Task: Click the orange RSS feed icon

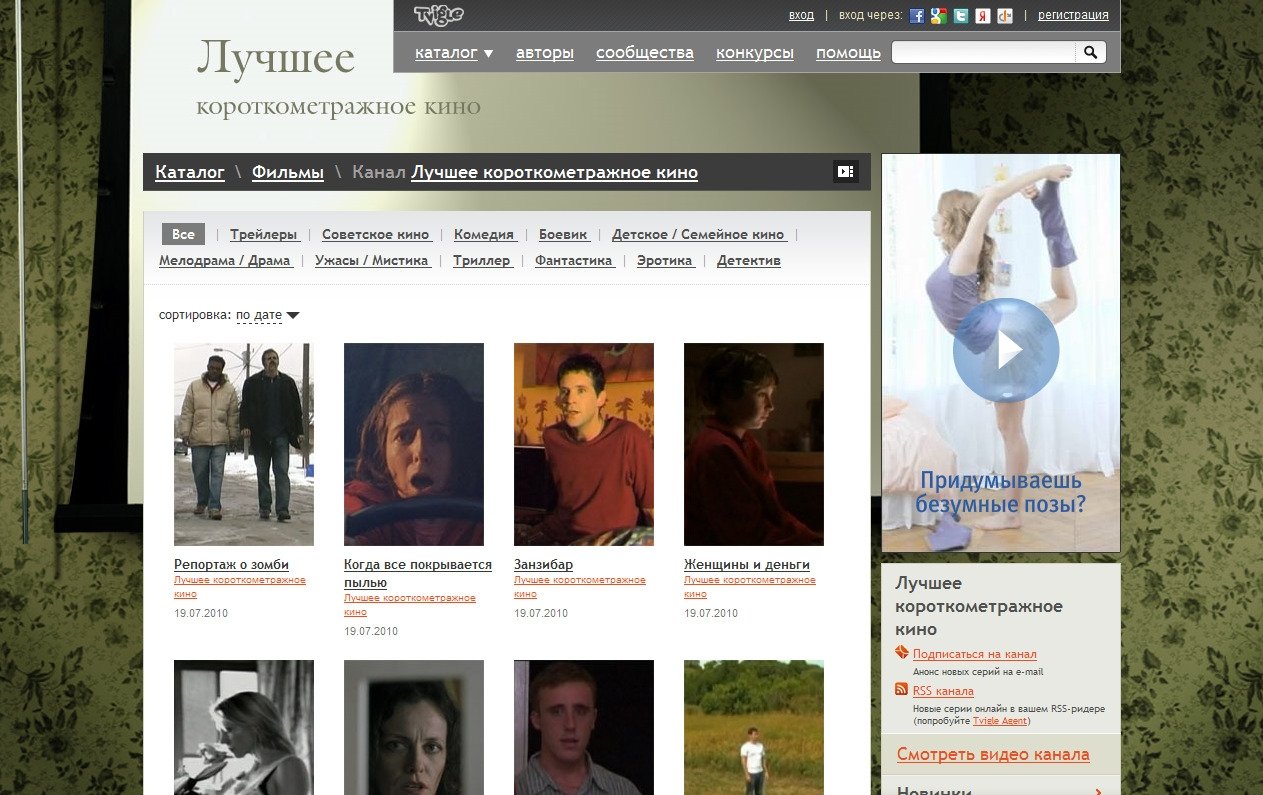Action: click(902, 691)
